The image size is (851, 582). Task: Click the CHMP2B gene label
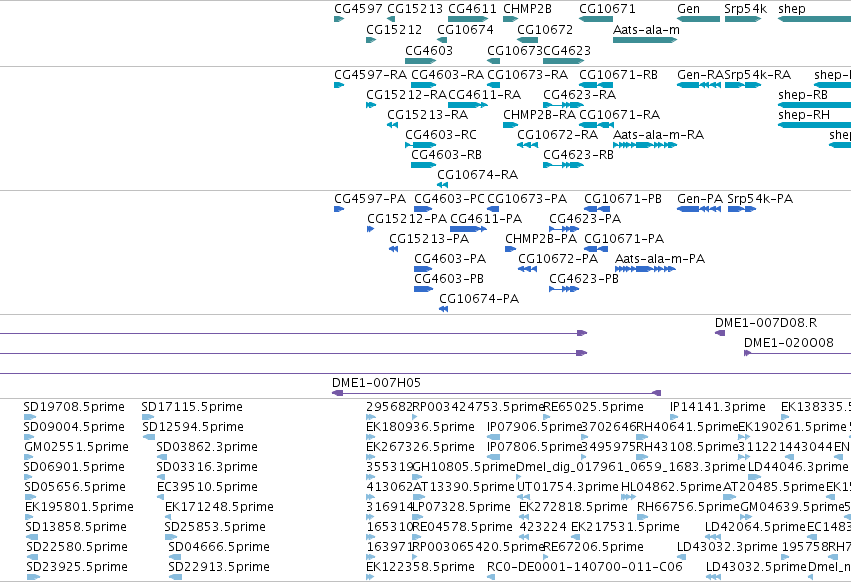pos(527,9)
